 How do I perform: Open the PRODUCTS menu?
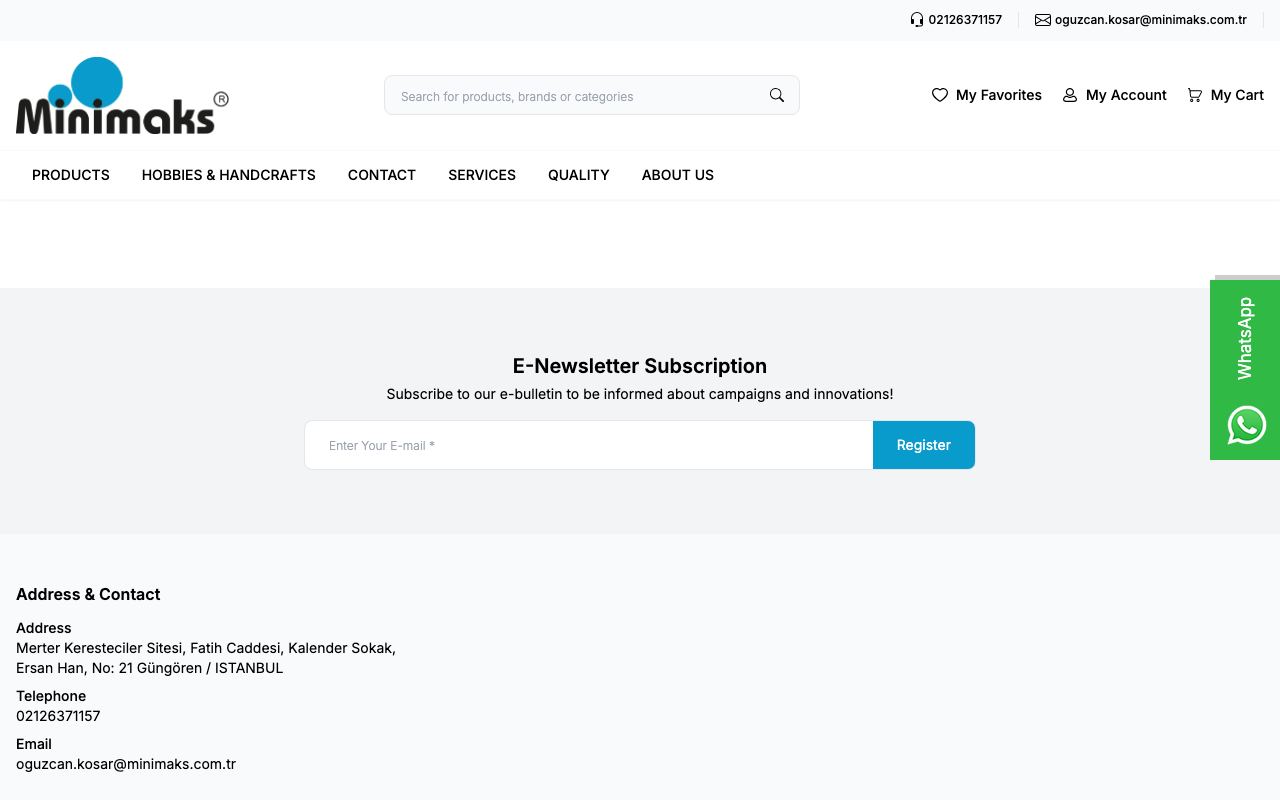click(71, 175)
